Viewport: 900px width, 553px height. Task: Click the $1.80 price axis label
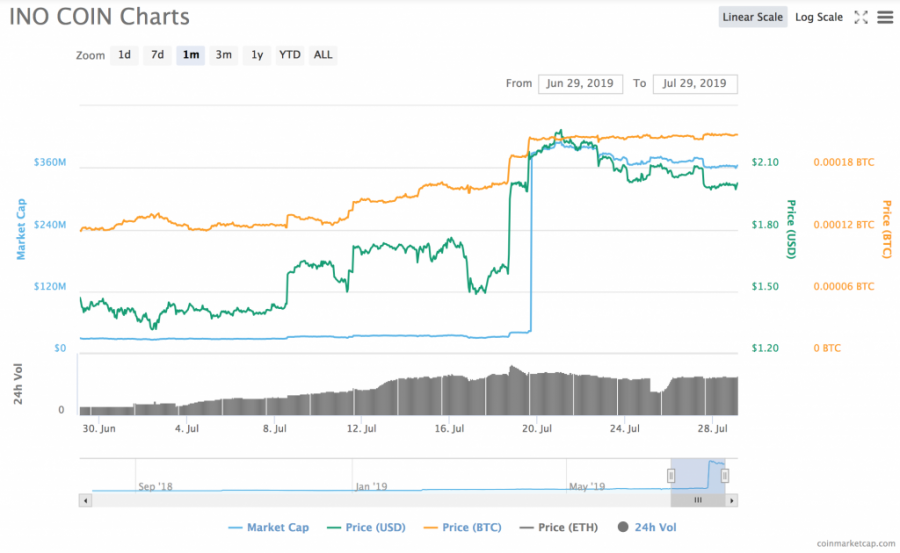[765, 225]
